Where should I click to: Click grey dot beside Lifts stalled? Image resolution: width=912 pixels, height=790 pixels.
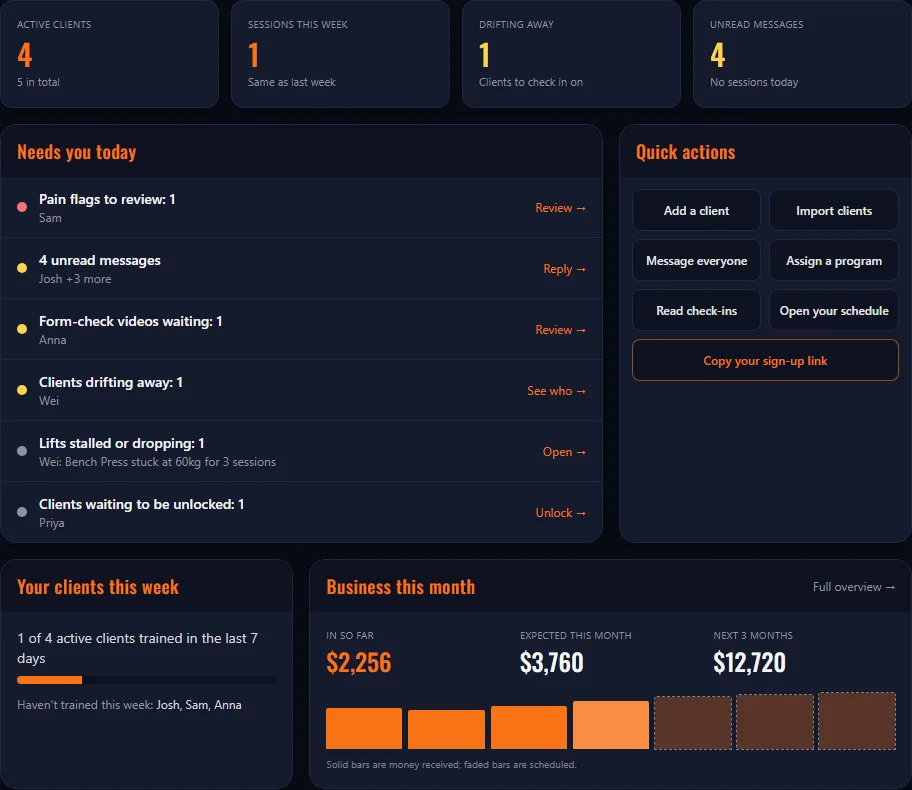(22, 451)
